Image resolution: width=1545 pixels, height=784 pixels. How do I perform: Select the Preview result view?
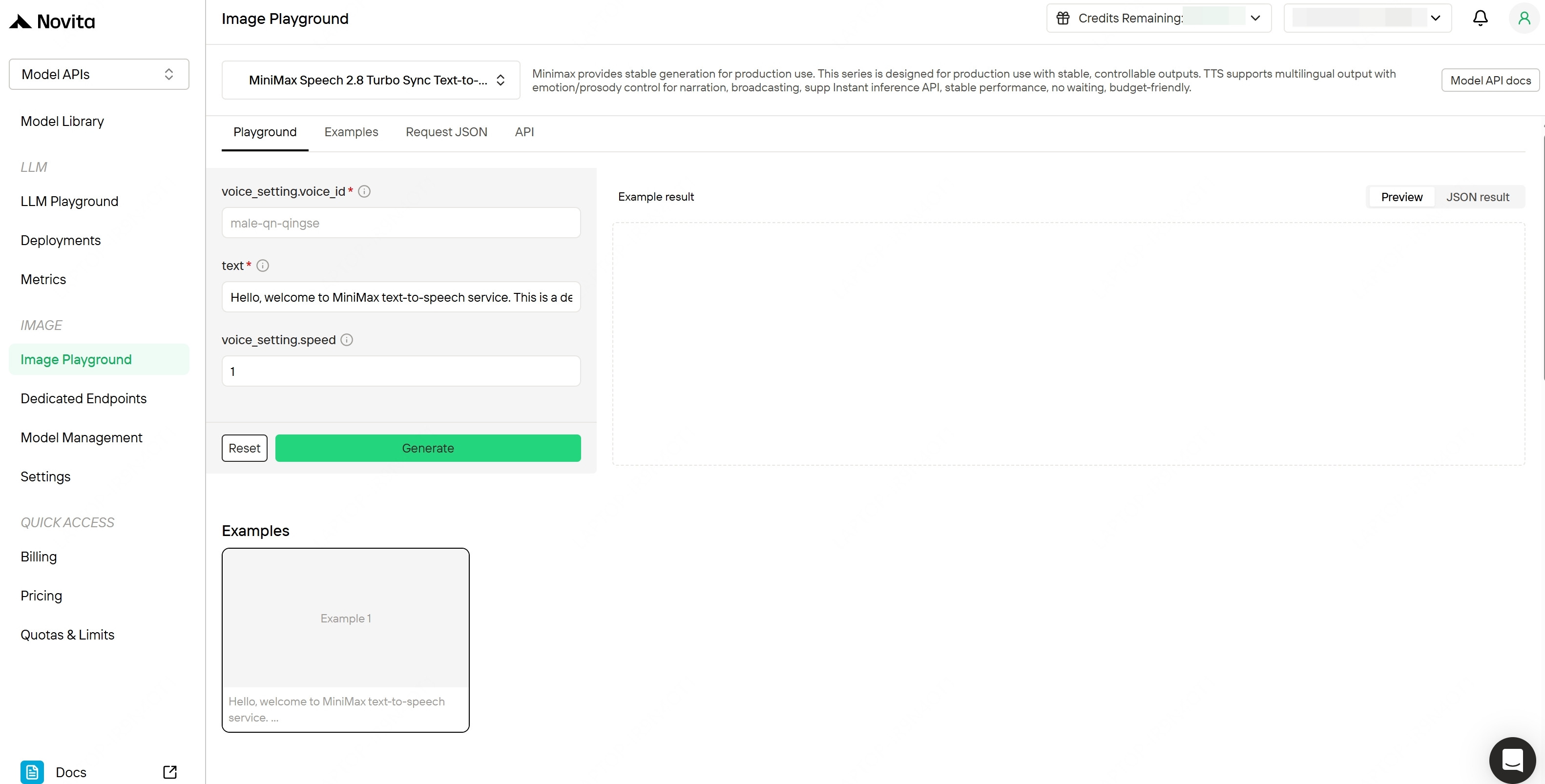click(1401, 197)
